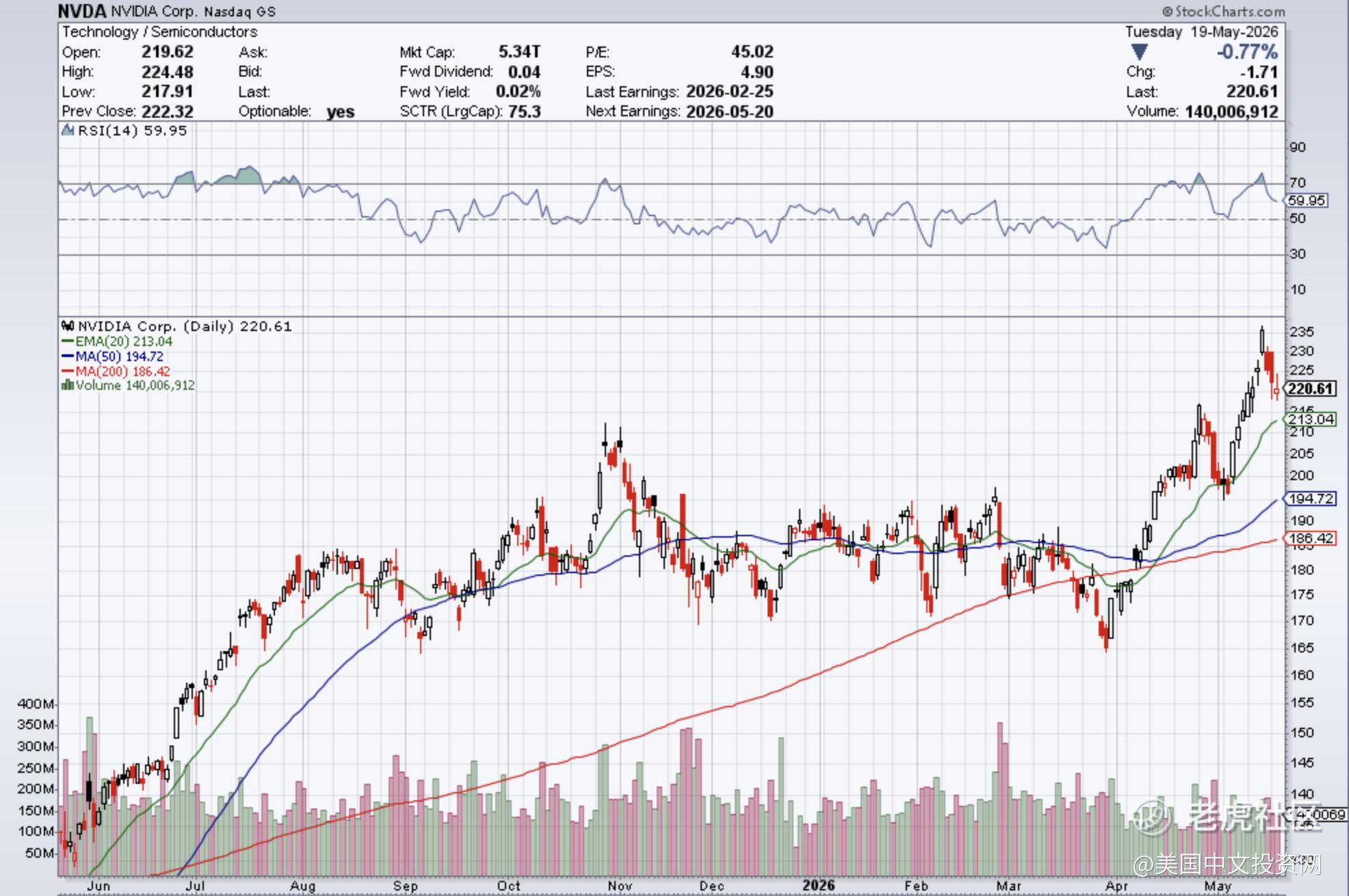Viewport: 1349px width, 896px height.
Task: Click the NVDA ticker symbol title
Action: tap(82, 11)
